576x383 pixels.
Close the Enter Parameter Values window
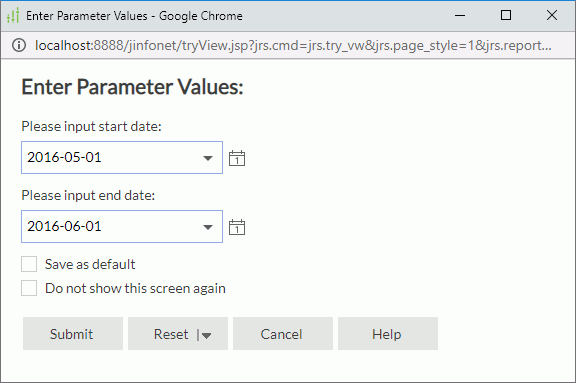click(552, 15)
